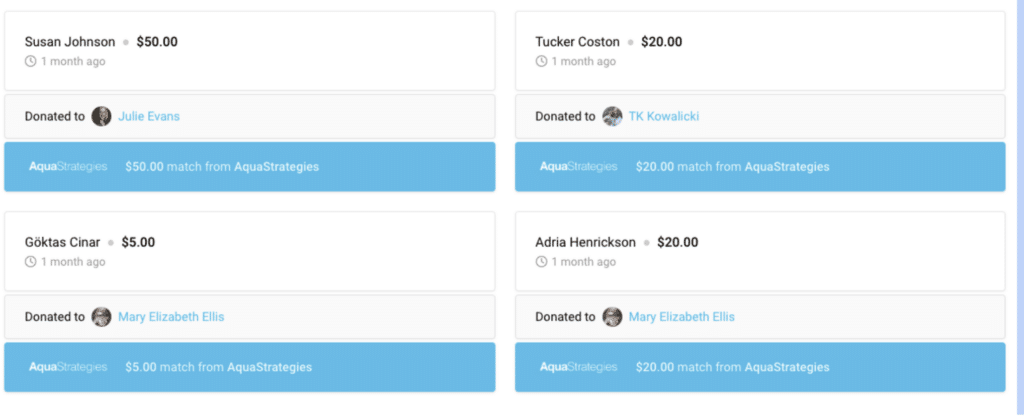Screen dimensions: 1024x419
Task: Click AquaStrategies logo in $5.00 match banner
Action: 68,367
